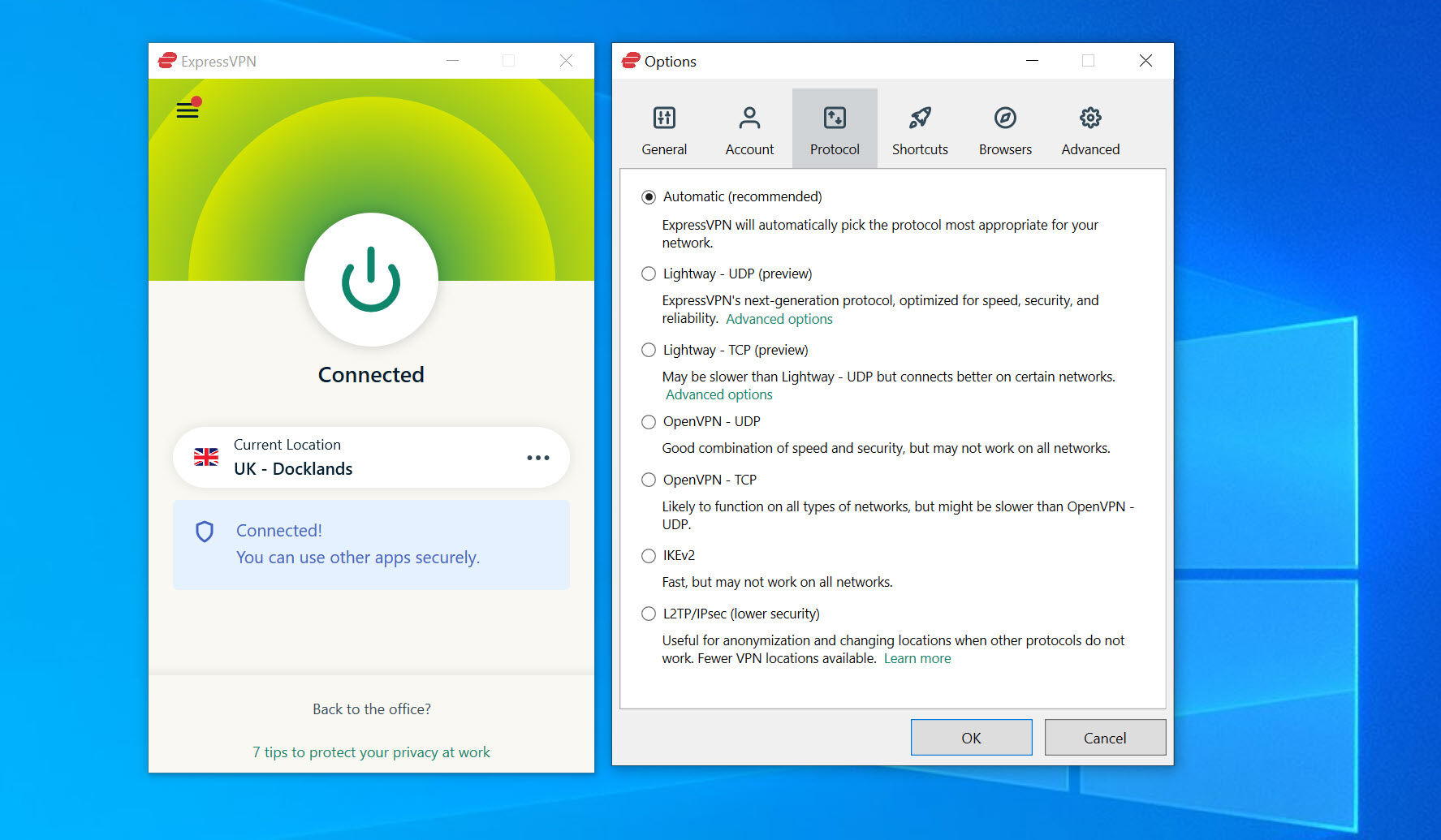Click the power button to disconnect VPN

click(x=371, y=279)
